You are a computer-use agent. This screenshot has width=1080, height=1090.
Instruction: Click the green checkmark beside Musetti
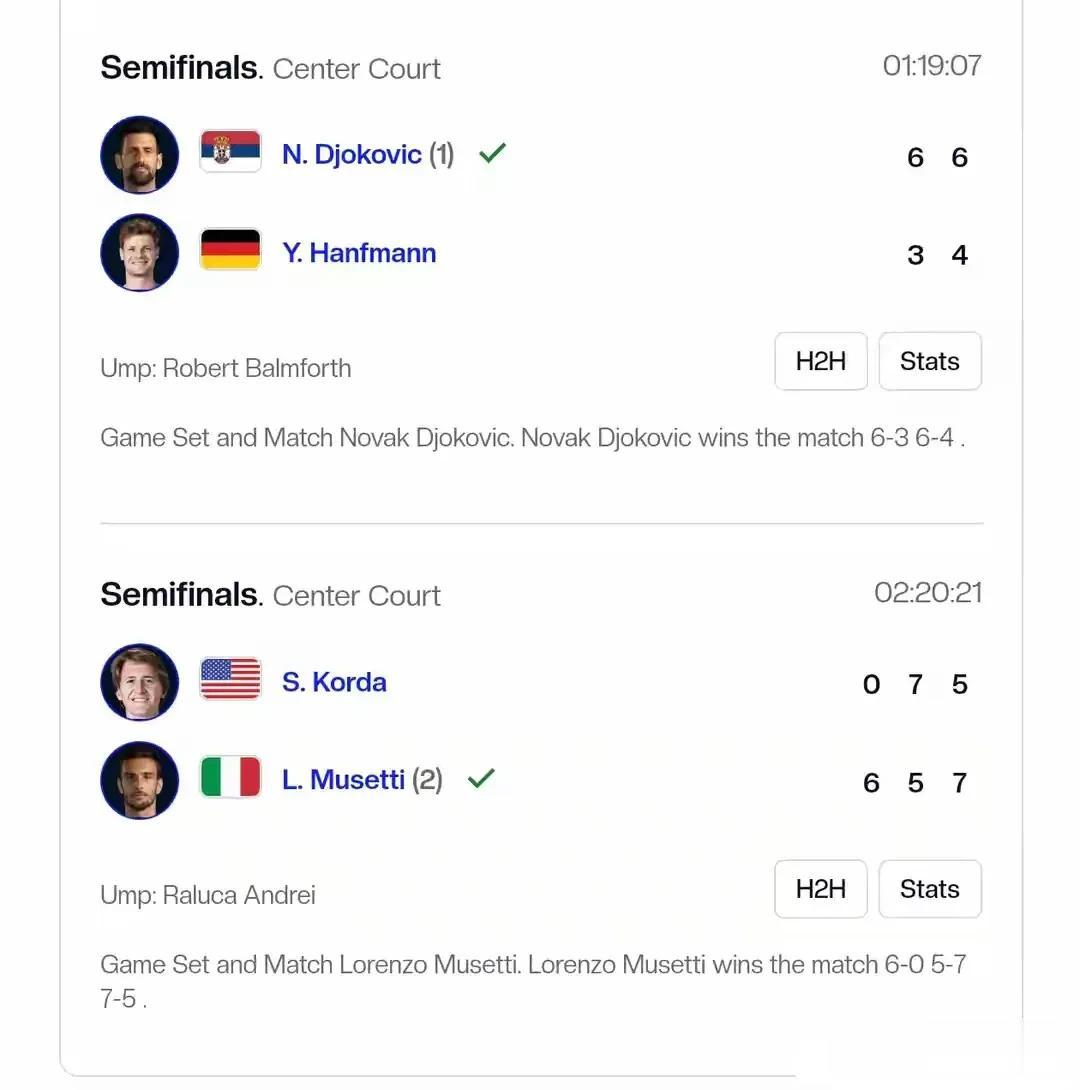point(481,778)
